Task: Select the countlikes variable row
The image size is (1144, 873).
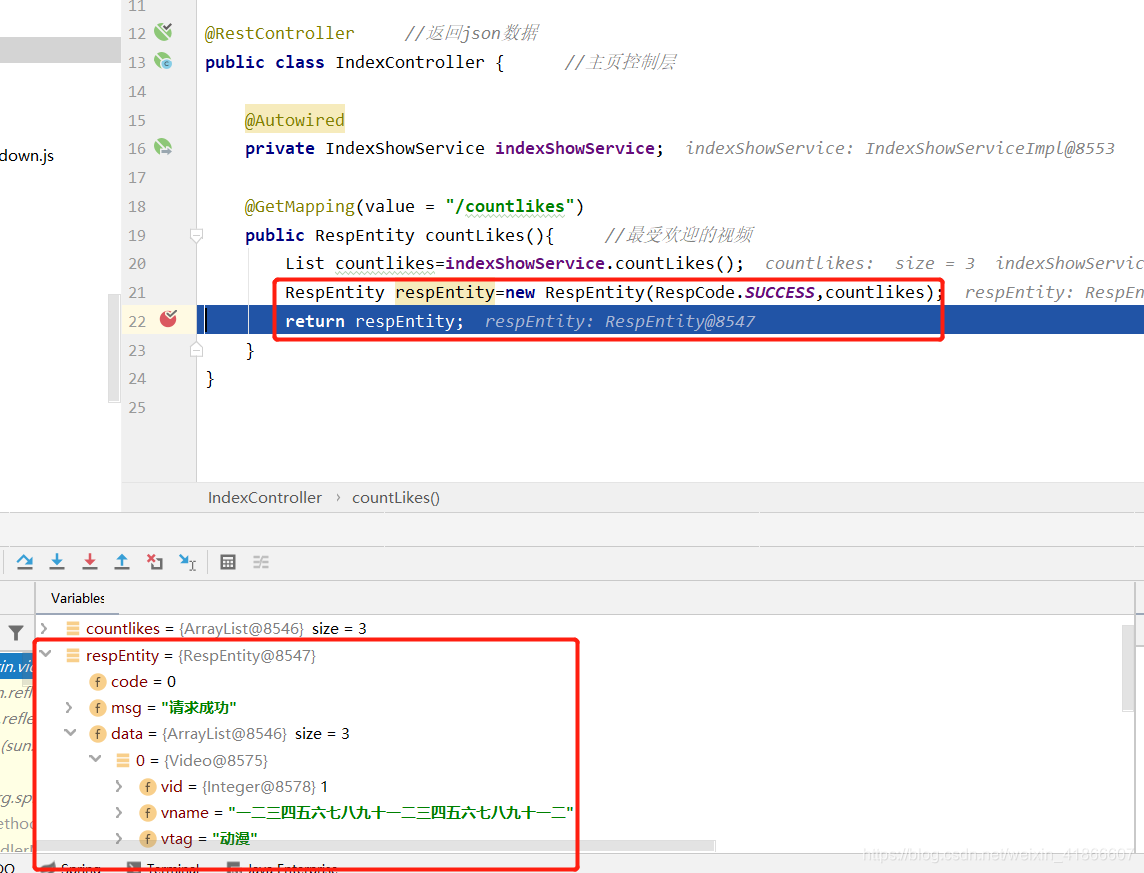Action: tap(584, 628)
